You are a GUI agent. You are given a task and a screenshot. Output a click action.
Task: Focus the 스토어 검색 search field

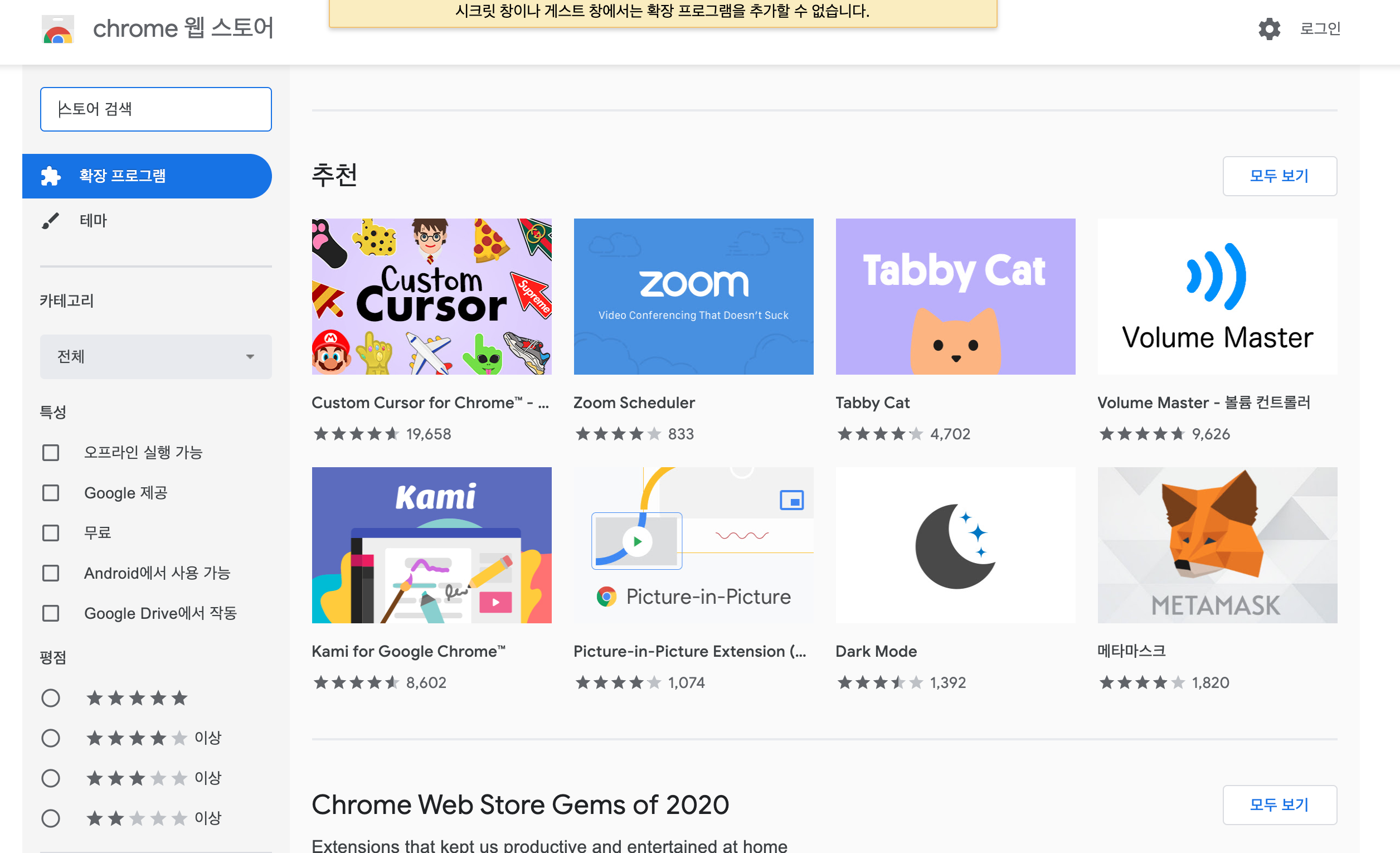[x=155, y=109]
